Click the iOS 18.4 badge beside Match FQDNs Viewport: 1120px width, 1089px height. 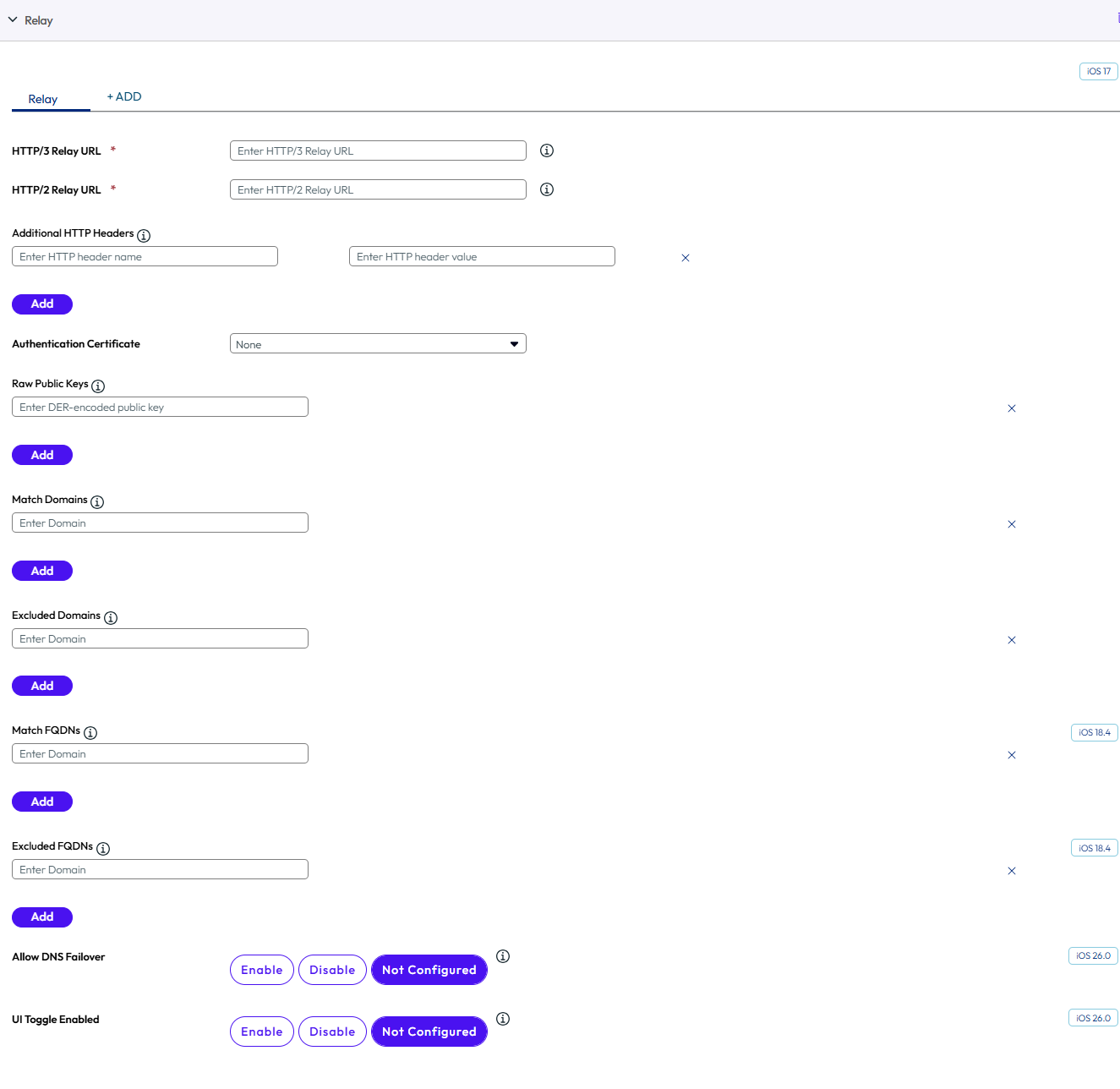pyautogui.click(x=1095, y=732)
